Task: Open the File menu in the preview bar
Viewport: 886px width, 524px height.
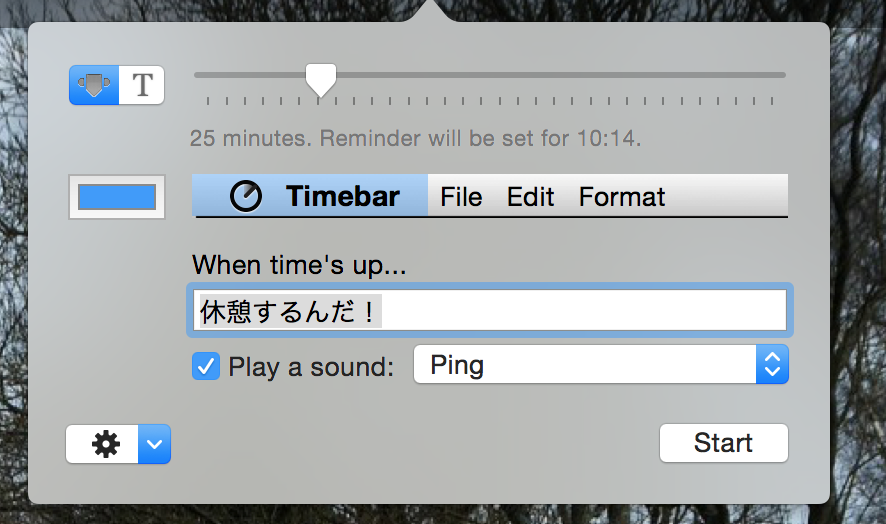Action: pyautogui.click(x=461, y=197)
